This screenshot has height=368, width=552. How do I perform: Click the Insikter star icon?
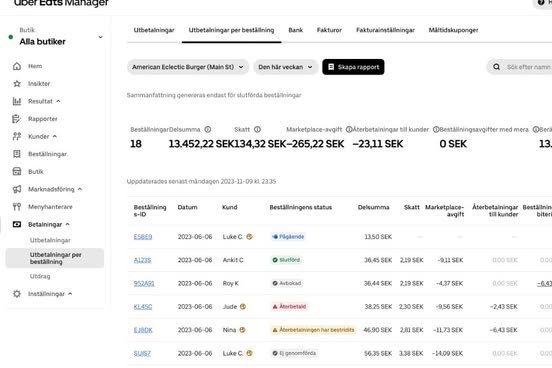[x=17, y=84]
